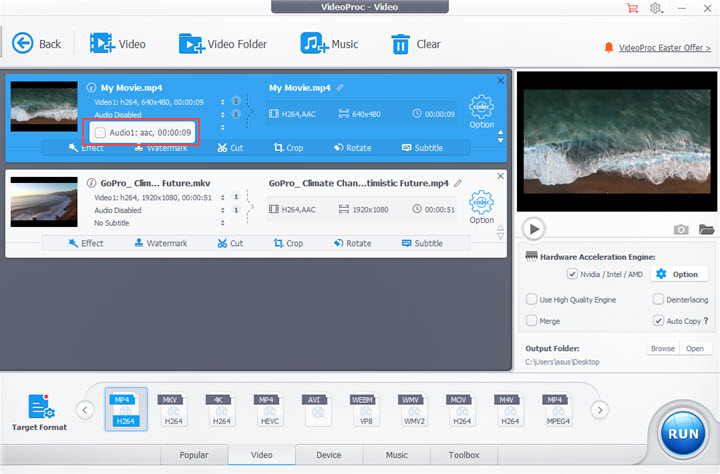Expand Audio Disabled selector for GoPro video

tap(223, 210)
